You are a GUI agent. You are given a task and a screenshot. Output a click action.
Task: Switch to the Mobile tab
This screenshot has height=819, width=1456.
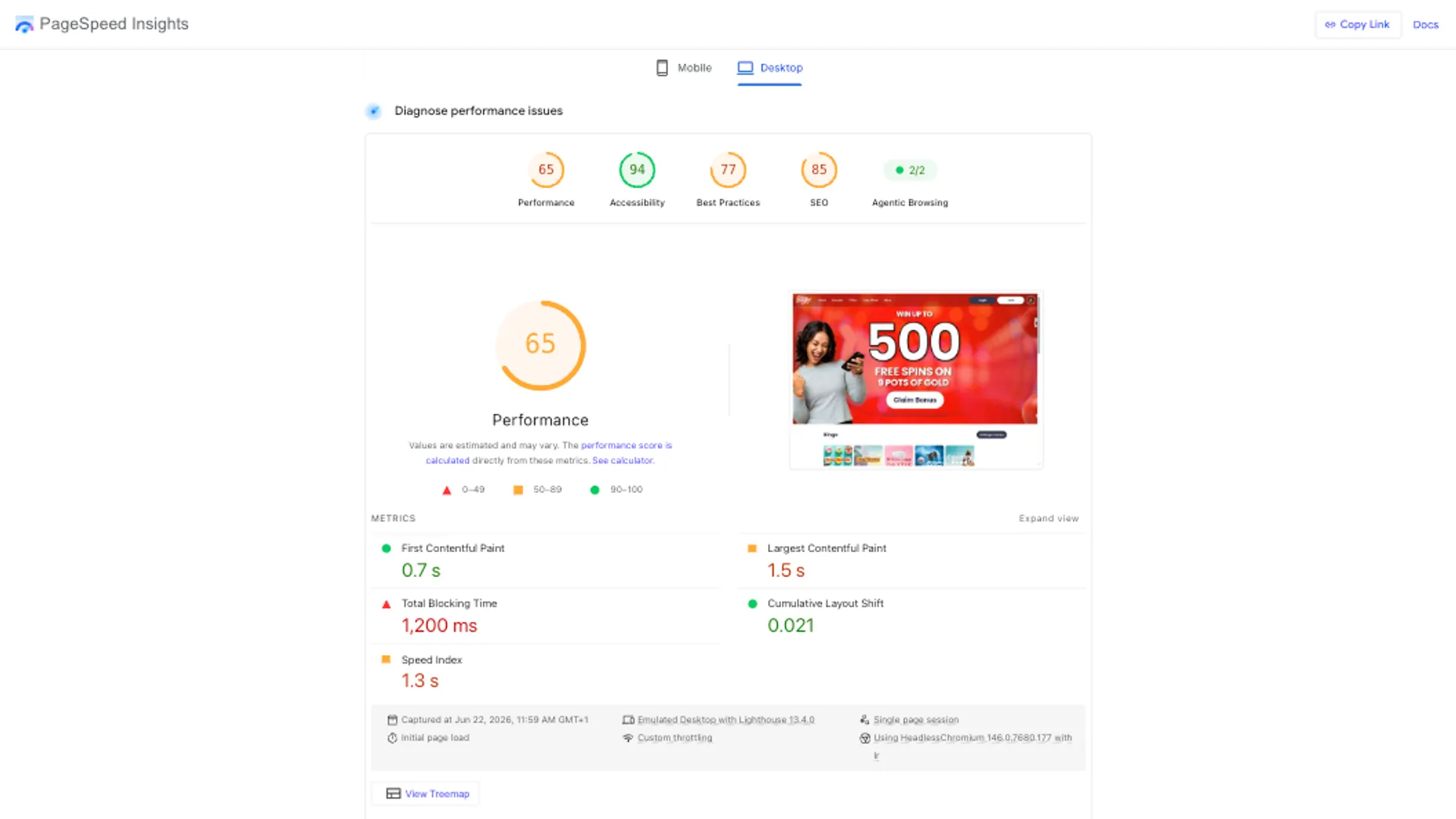pos(683,67)
